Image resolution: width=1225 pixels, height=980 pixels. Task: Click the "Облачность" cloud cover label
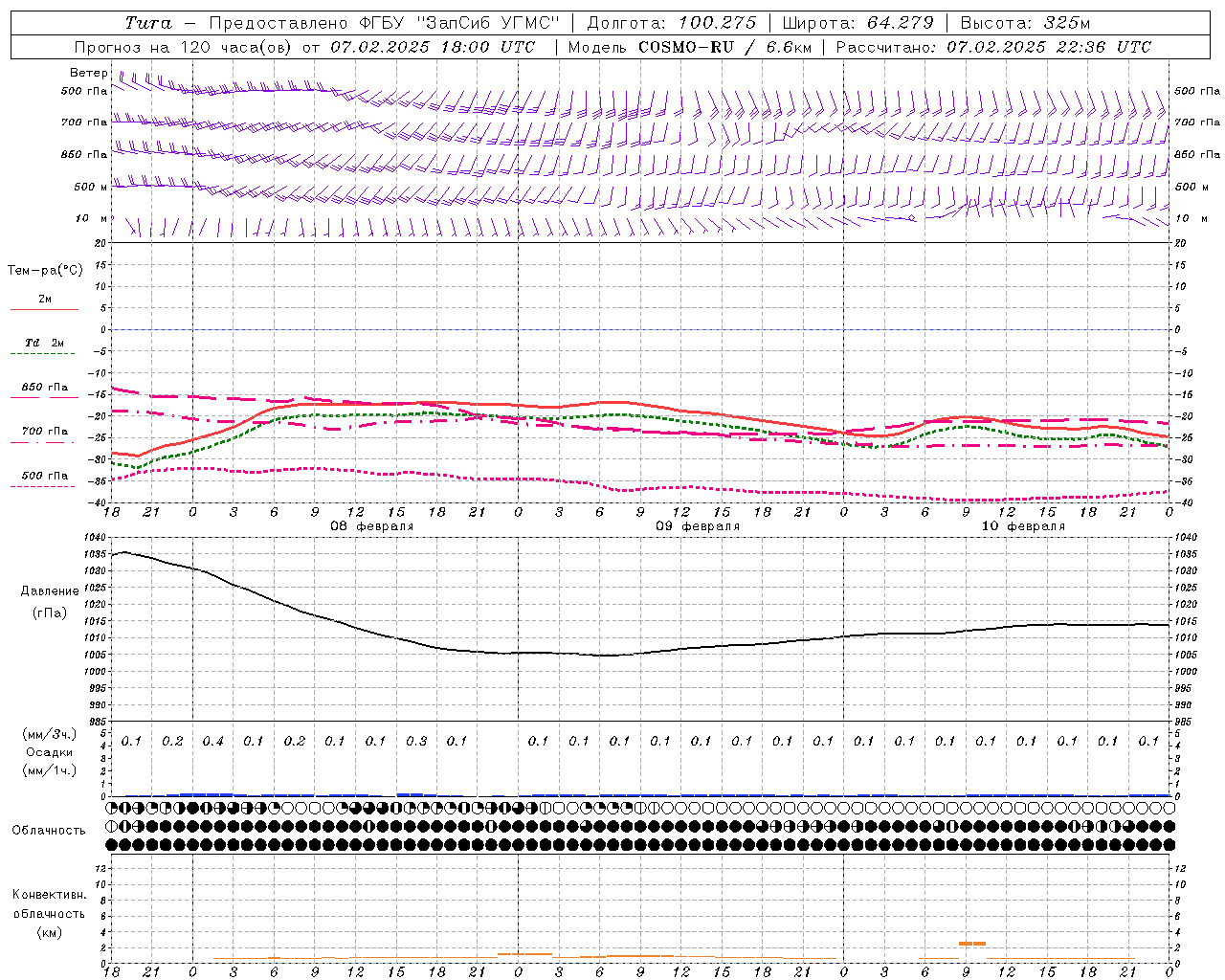(x=49, y=831)
